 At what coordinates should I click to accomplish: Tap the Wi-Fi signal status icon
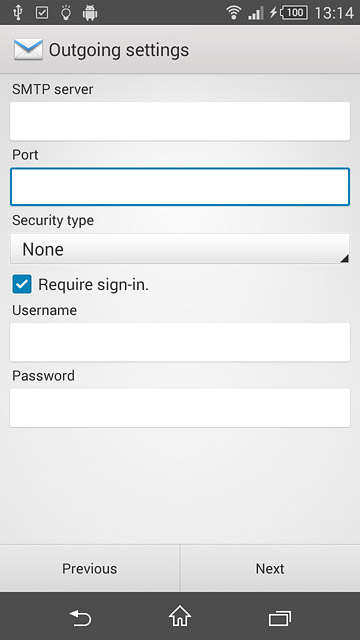tap(233, 13)
